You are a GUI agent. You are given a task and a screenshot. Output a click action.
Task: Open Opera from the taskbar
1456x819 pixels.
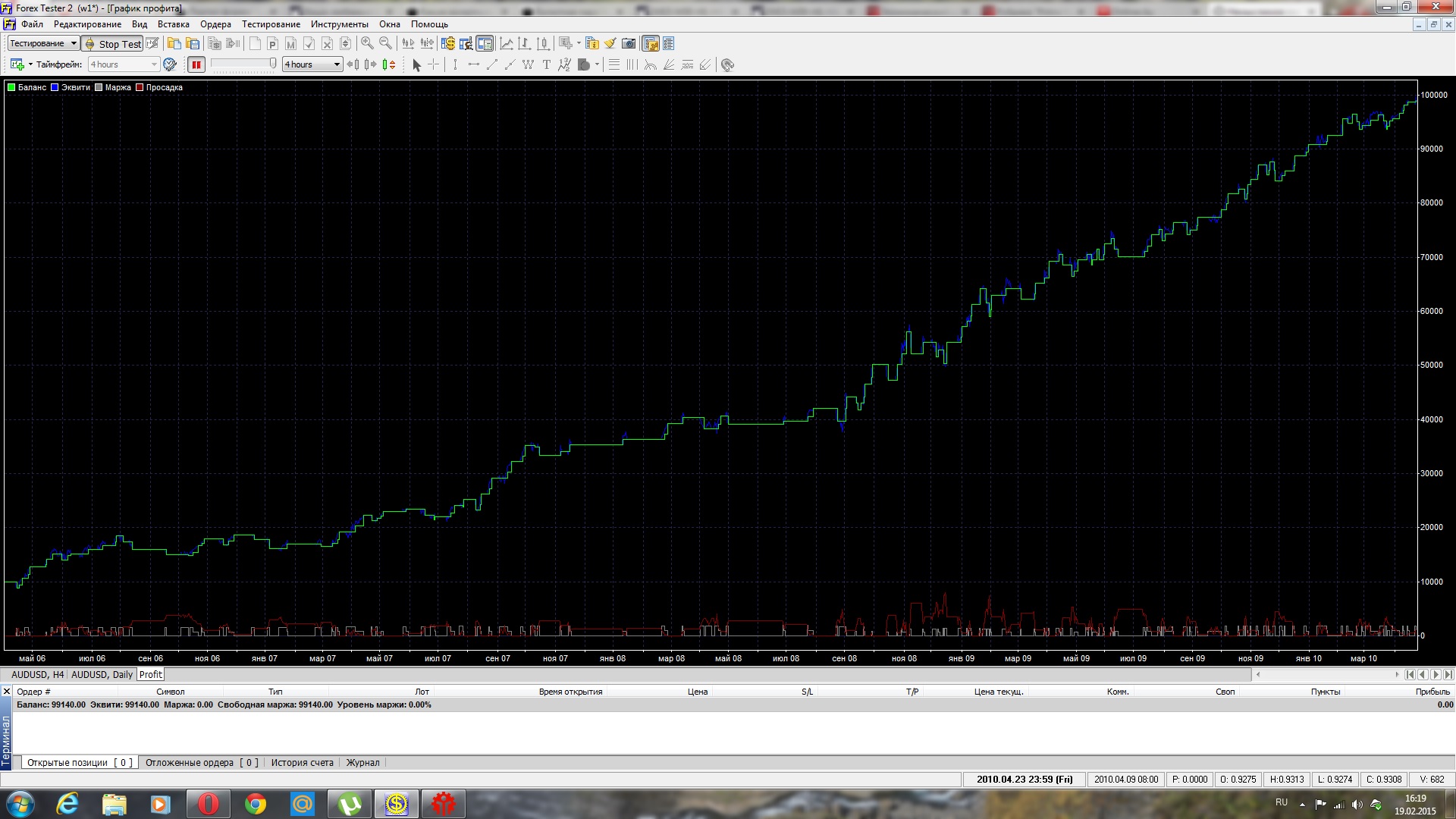[208, 804]
